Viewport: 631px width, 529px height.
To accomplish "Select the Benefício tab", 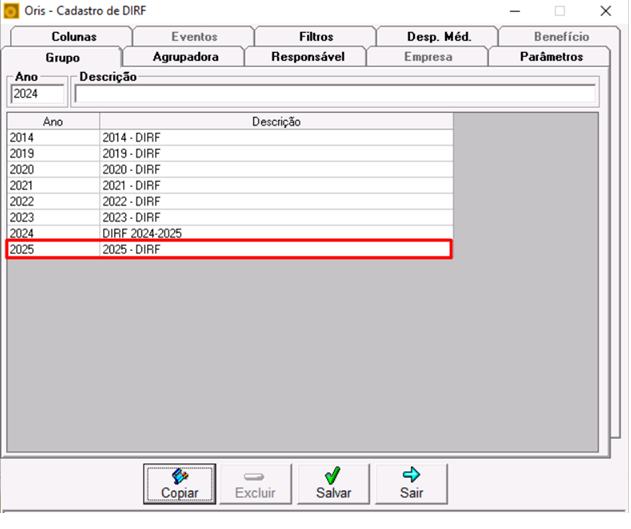I will [560, 37].
